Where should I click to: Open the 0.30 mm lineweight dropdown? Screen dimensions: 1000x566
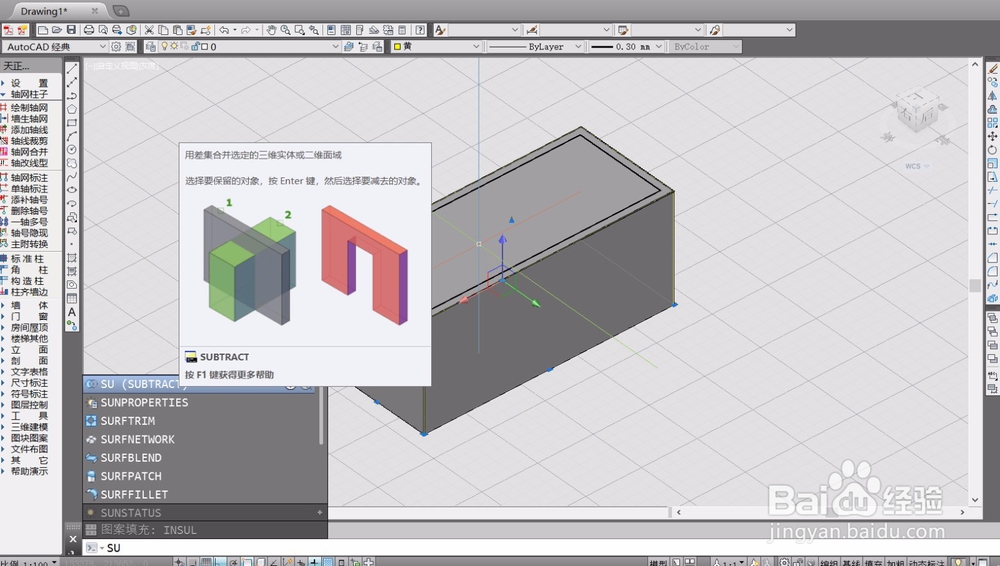(x=626, y=47)
